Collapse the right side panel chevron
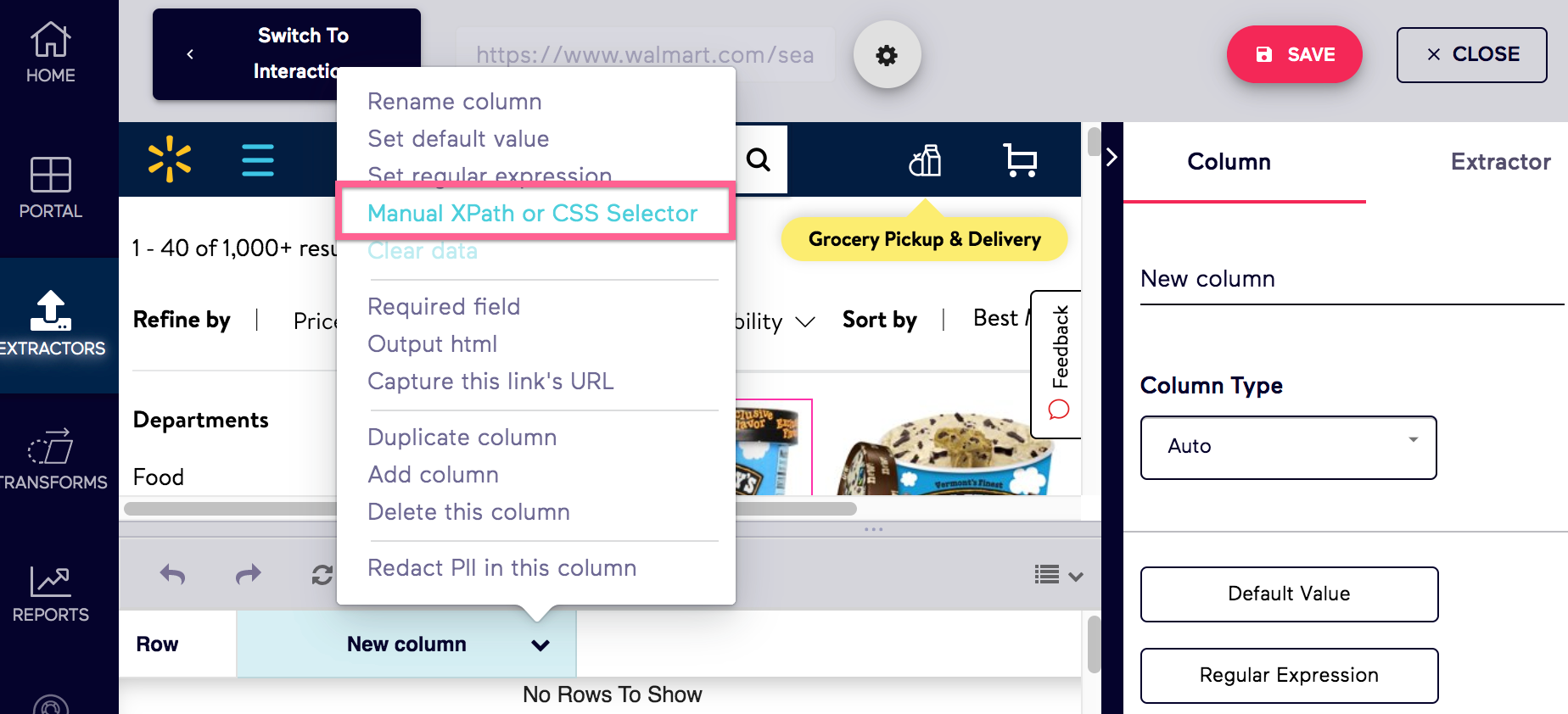 click(x=1112, y=158)
